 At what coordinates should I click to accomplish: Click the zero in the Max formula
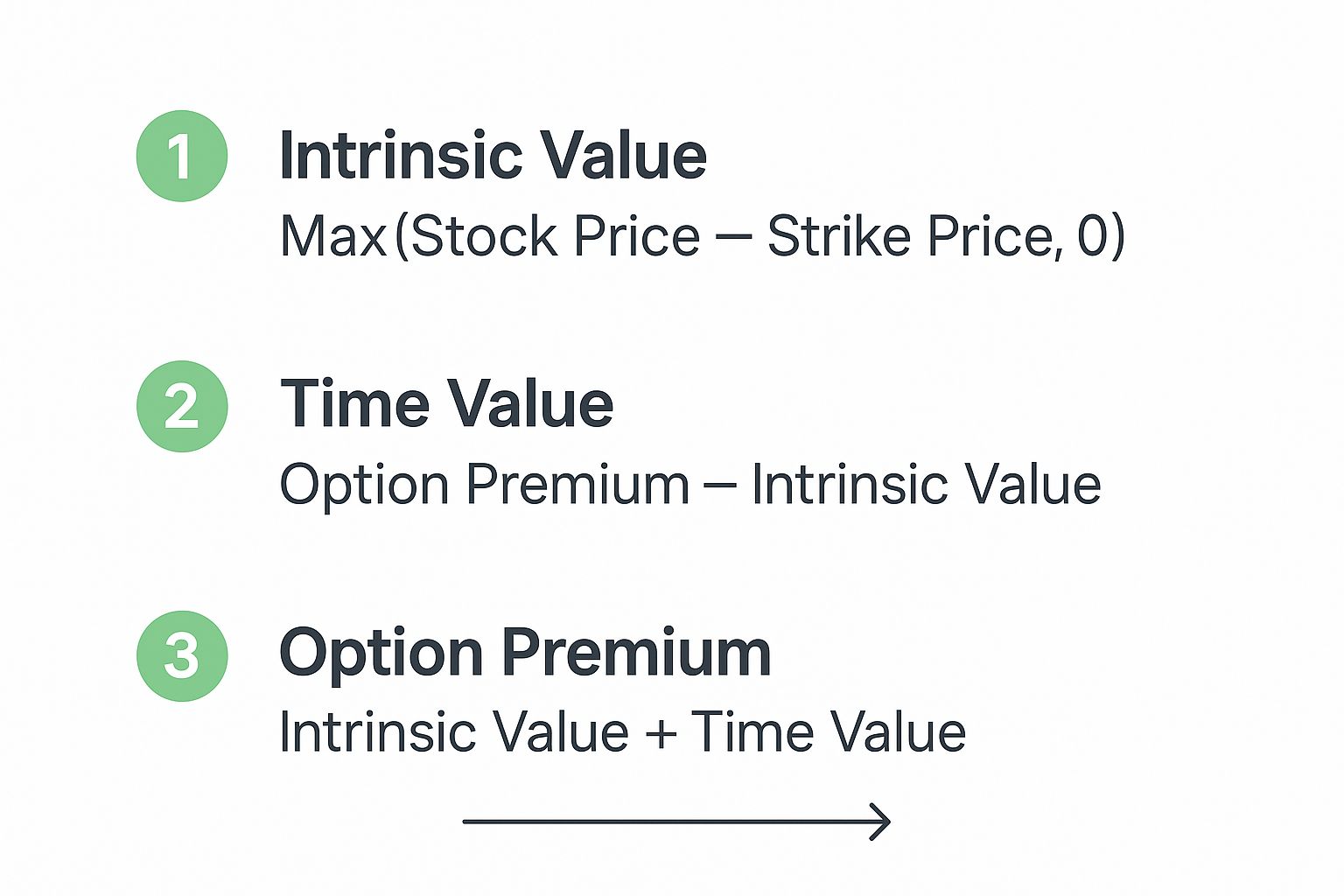click(1092, 236)
